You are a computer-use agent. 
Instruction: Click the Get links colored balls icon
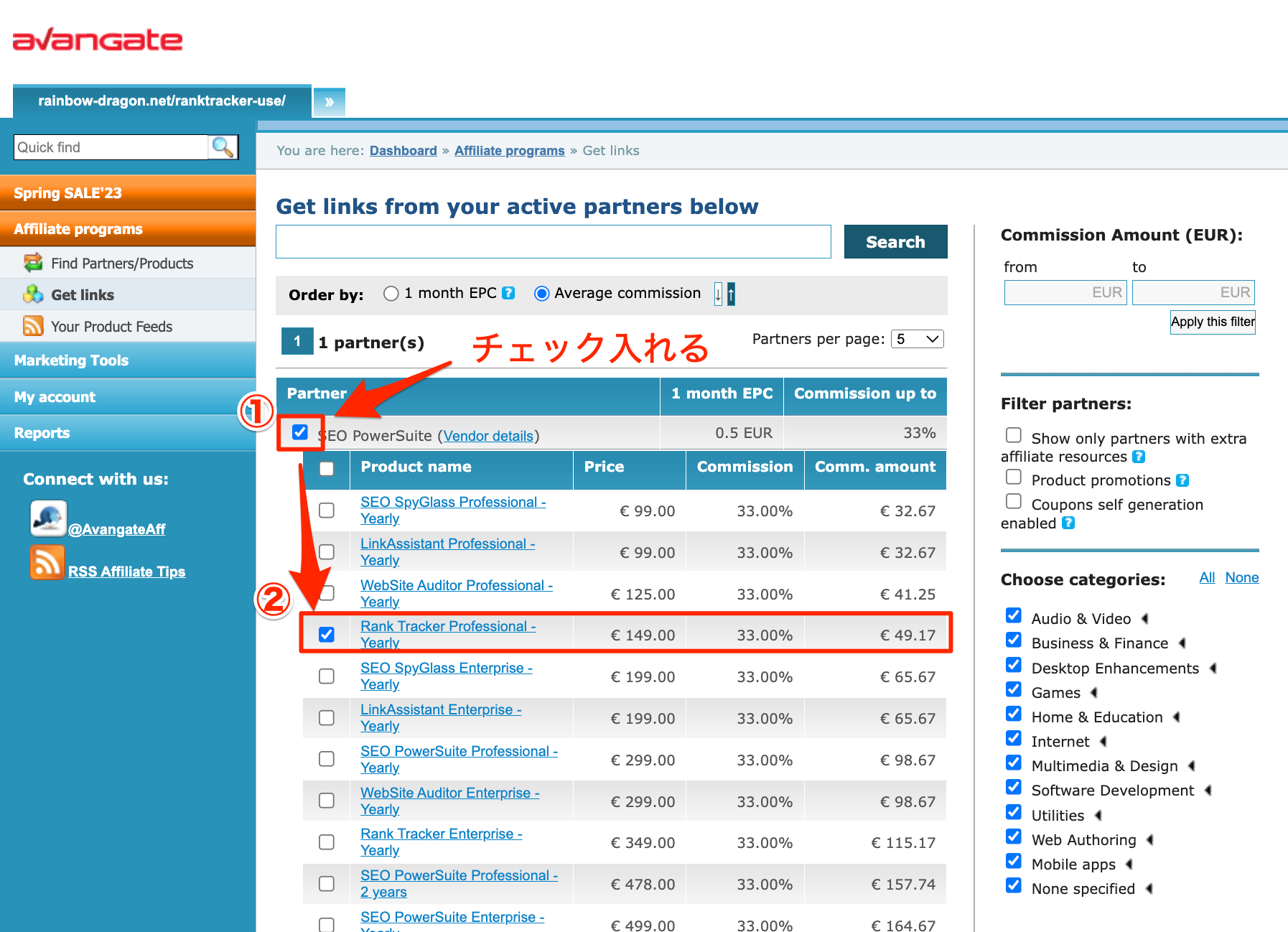33,294
